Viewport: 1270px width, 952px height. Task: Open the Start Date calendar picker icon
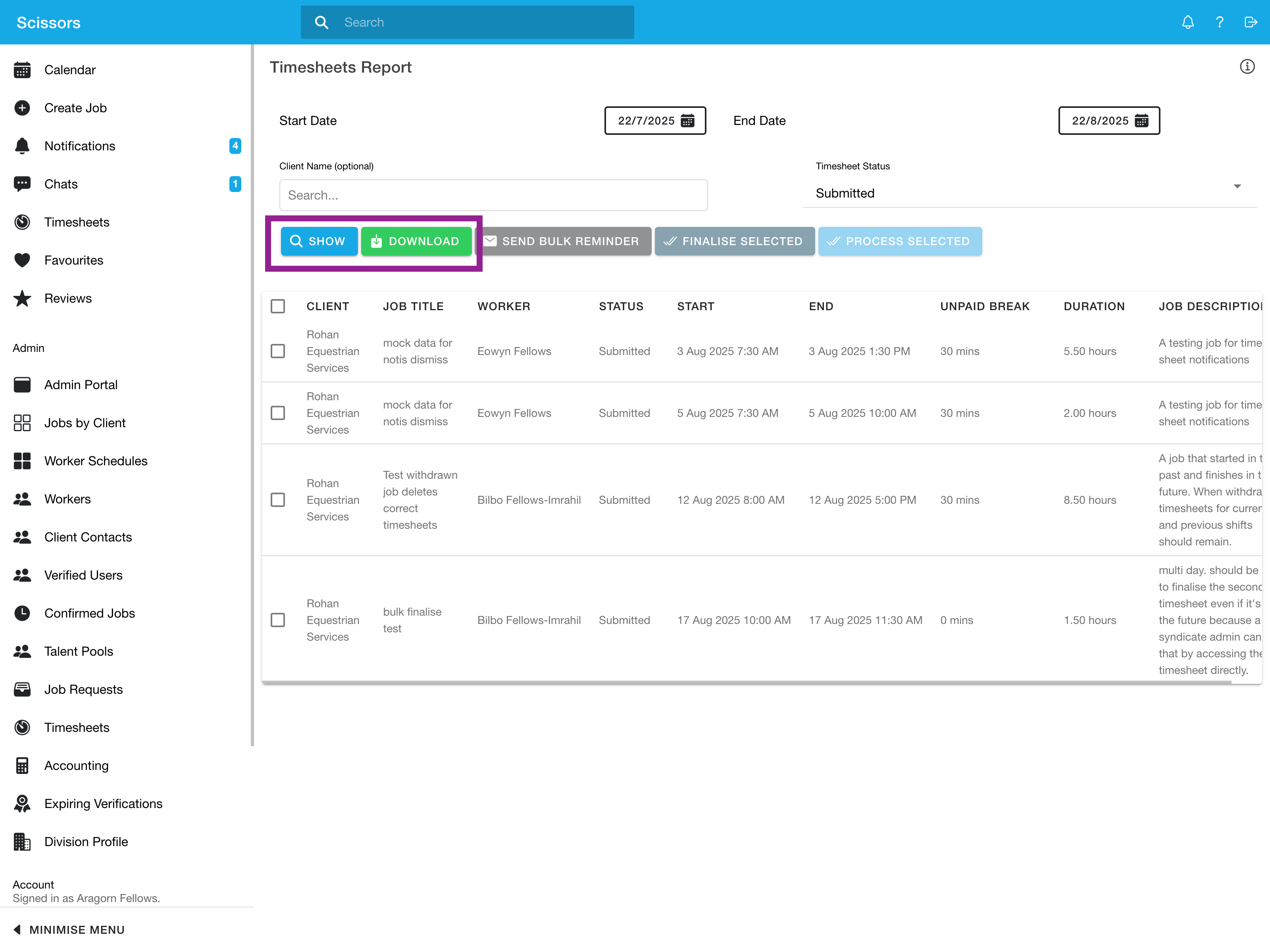click(687, 121)
